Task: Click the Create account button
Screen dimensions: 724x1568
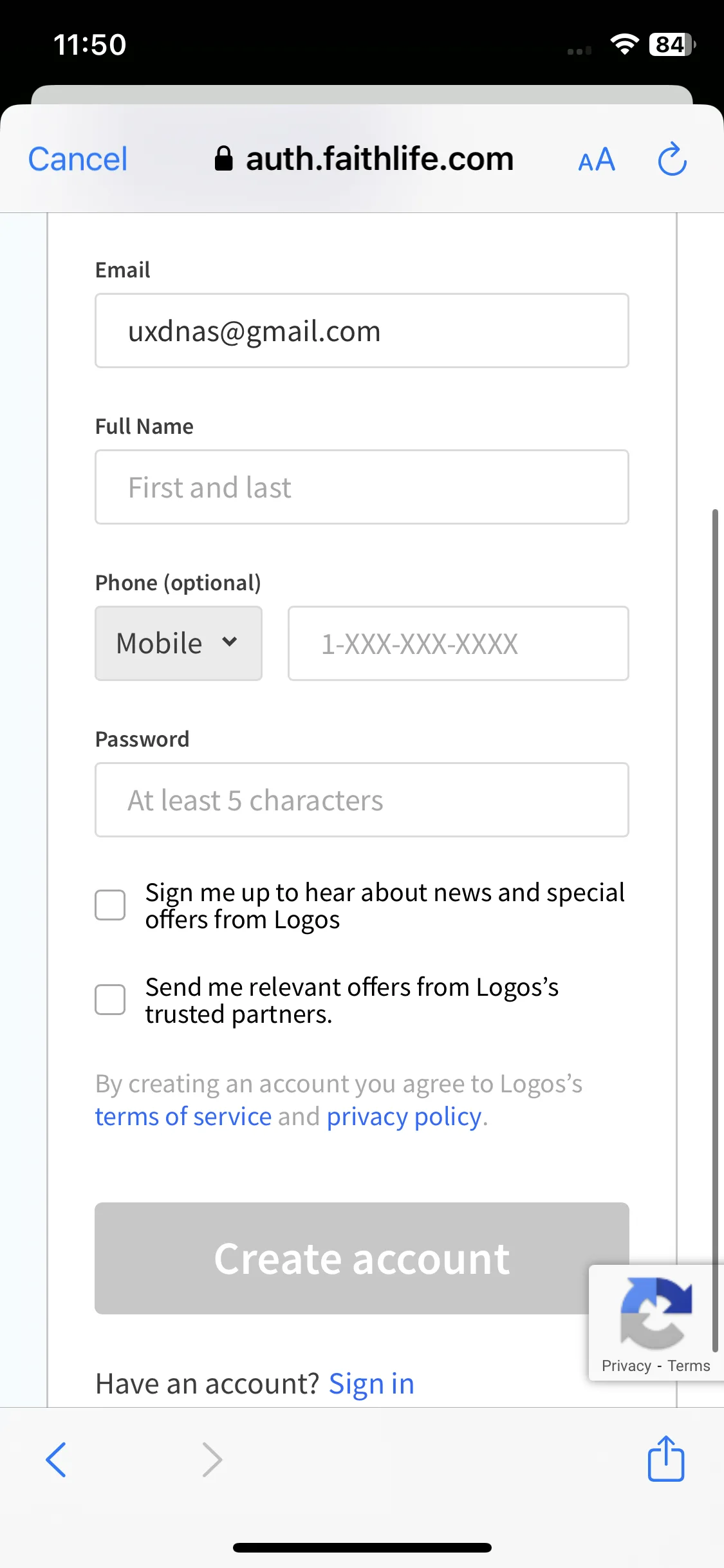Action: tap(362, 1258)
